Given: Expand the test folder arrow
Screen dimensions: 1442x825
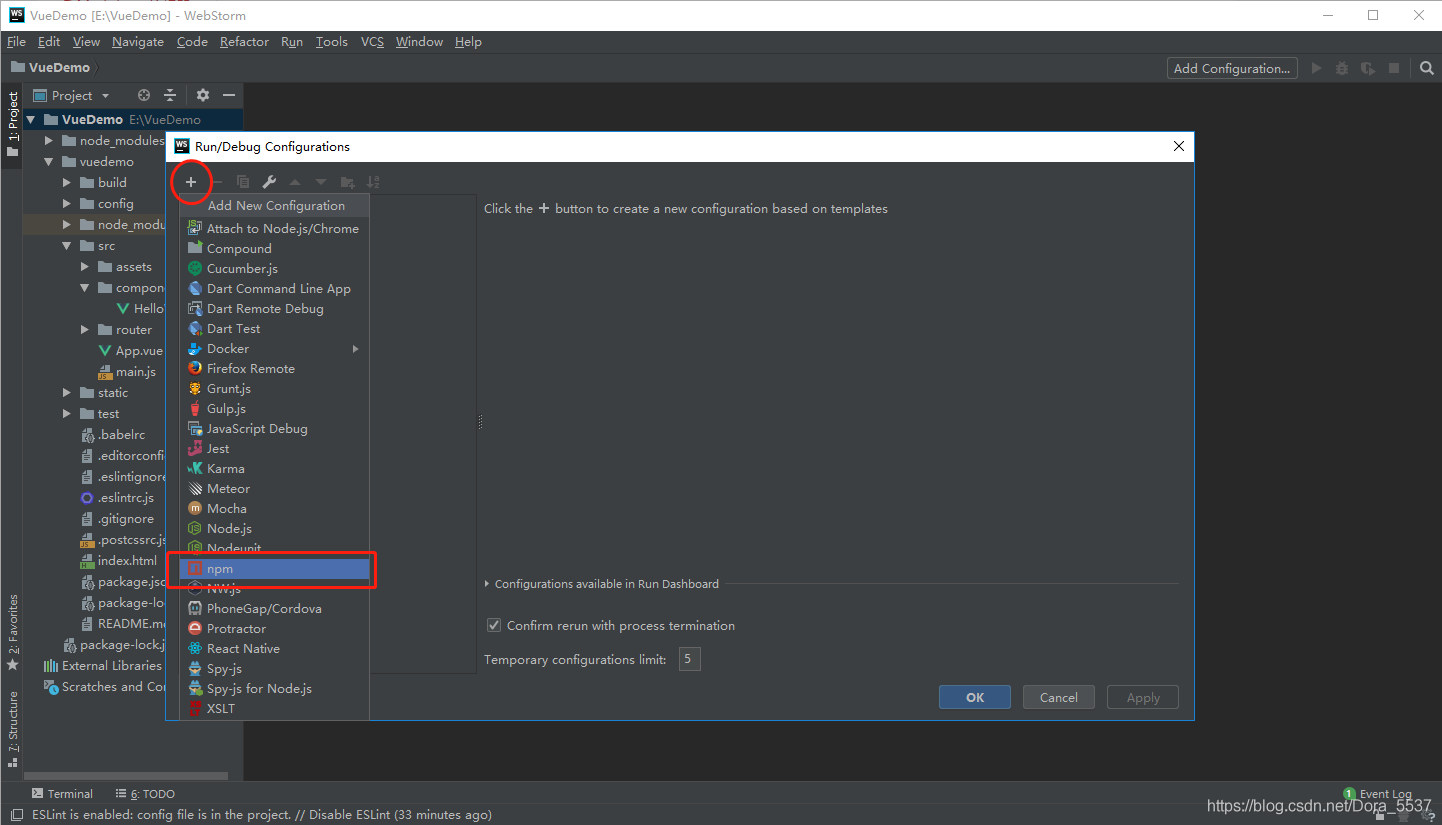Looking at the screenshot, I should click(67, 414).
